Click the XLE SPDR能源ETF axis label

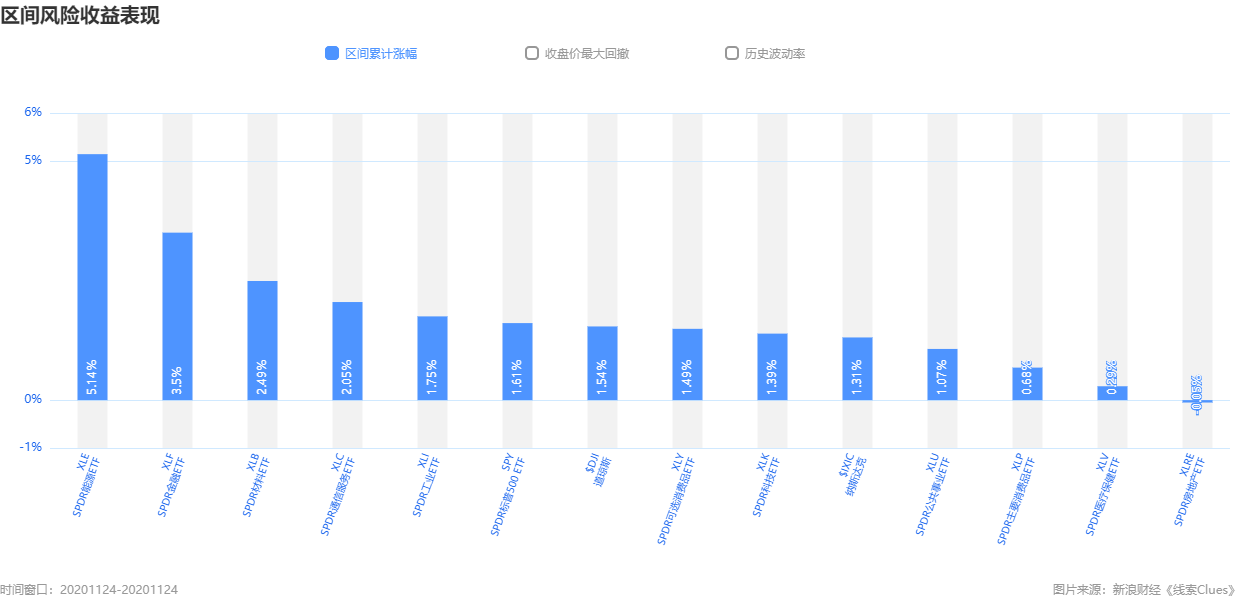[x=87, y=485]
